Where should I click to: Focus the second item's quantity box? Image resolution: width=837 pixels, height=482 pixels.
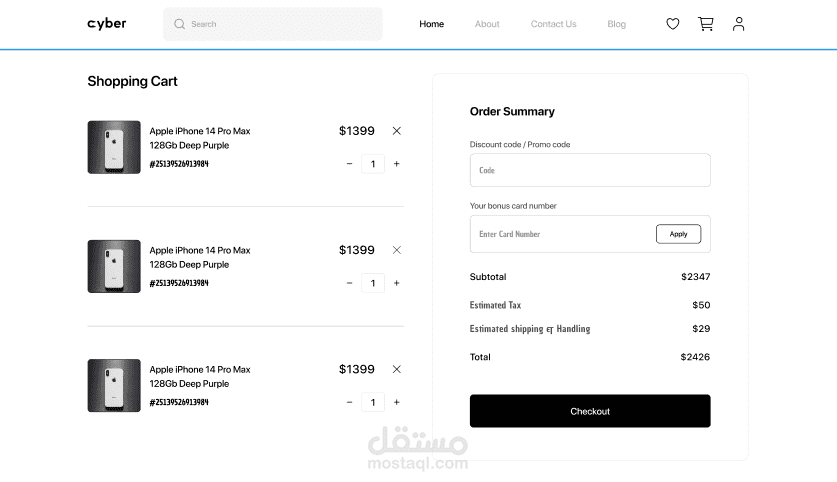coord(373,283)
